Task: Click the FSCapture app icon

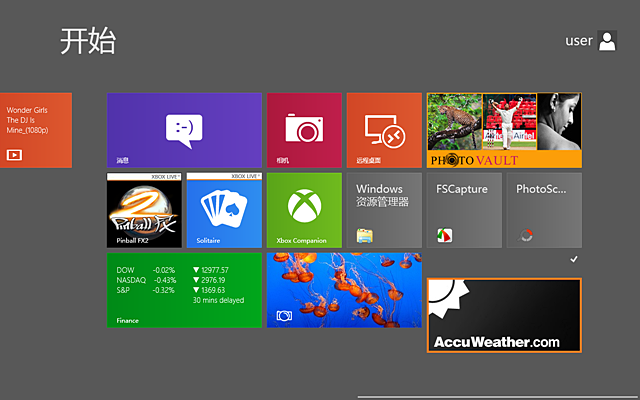Action: tap(444, 236)
